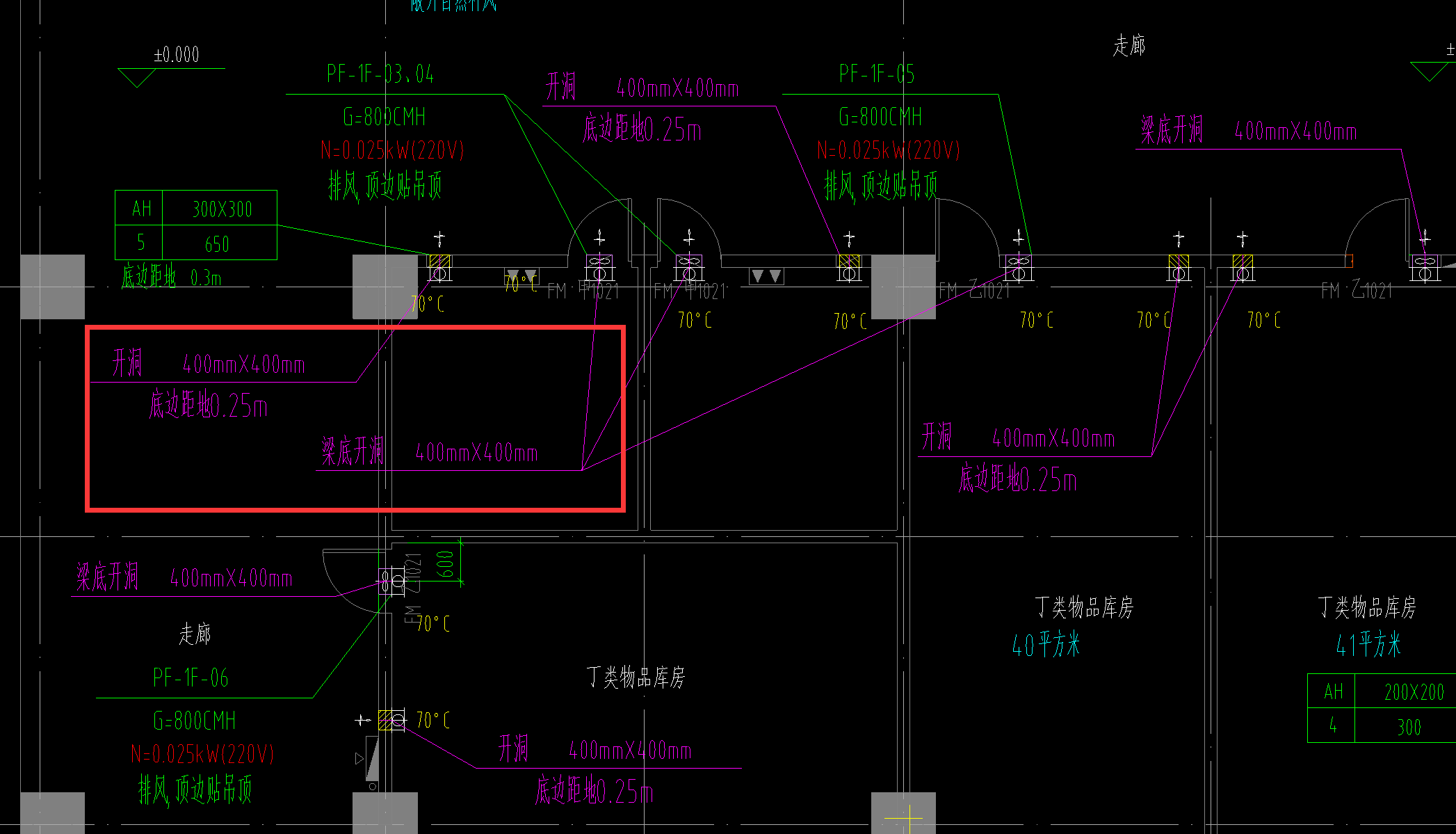Select the 40平方米 area text

(x=1046, y=644)
